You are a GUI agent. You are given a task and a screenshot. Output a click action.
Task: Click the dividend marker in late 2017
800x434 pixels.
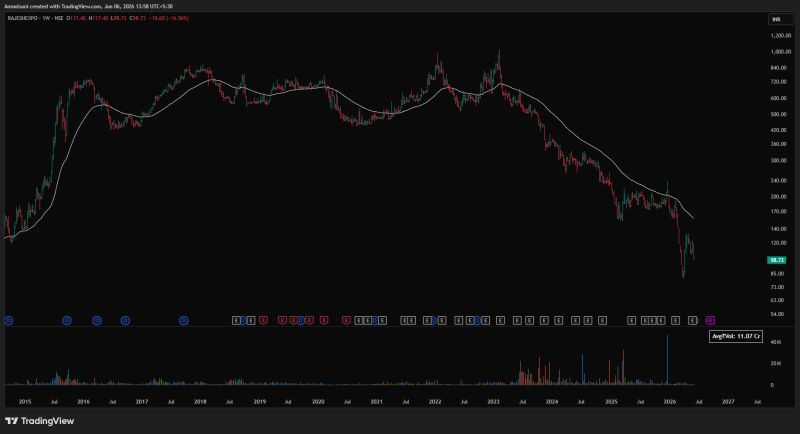coord(184,320)
